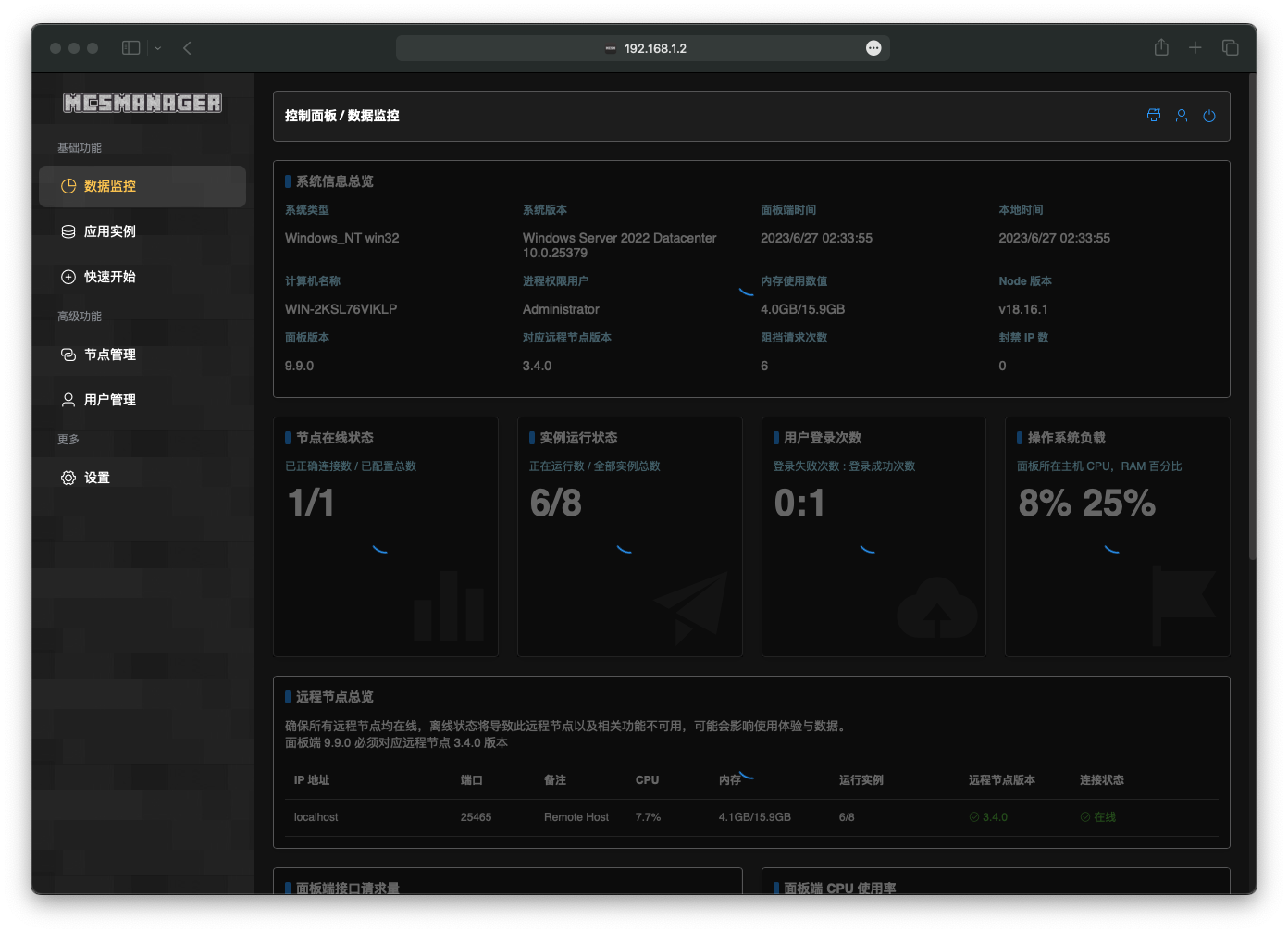Click the paper plane icon in 实例运行状态 card

pyautogui.click(x=691, y=608)
